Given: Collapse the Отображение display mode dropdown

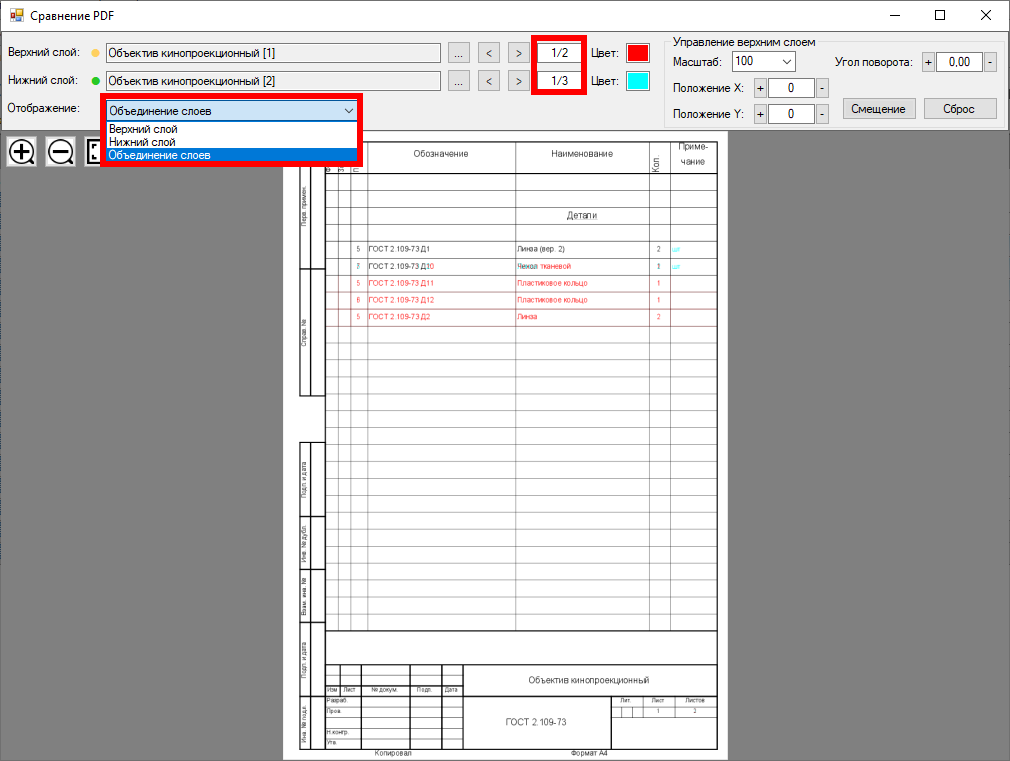Looking at the screenshot, I should tap(348, 111).
